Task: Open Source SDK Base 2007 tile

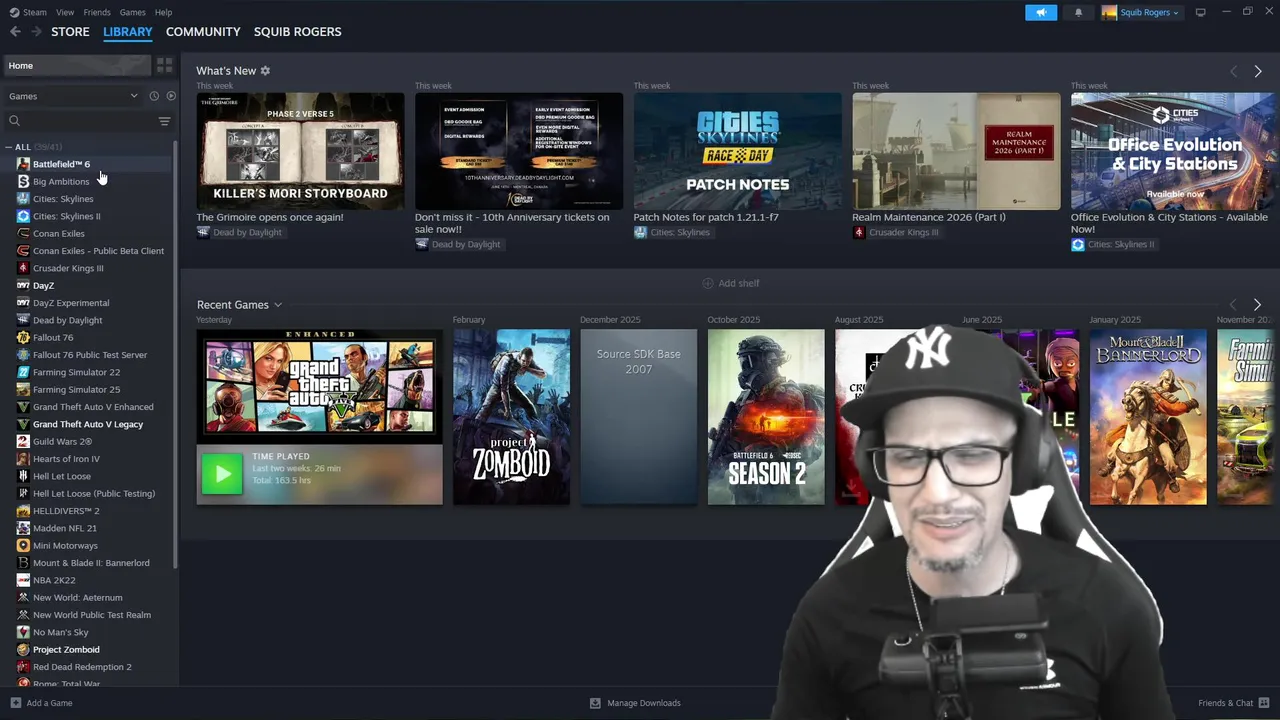Action: pyautogui.click(x=638, y=417)
